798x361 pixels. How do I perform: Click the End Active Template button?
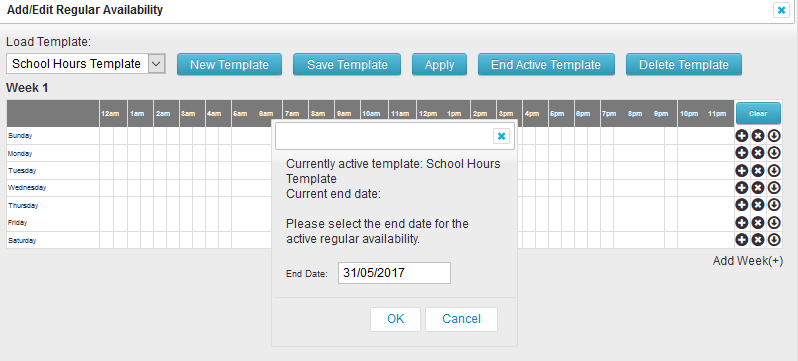(x=546, y=65)
